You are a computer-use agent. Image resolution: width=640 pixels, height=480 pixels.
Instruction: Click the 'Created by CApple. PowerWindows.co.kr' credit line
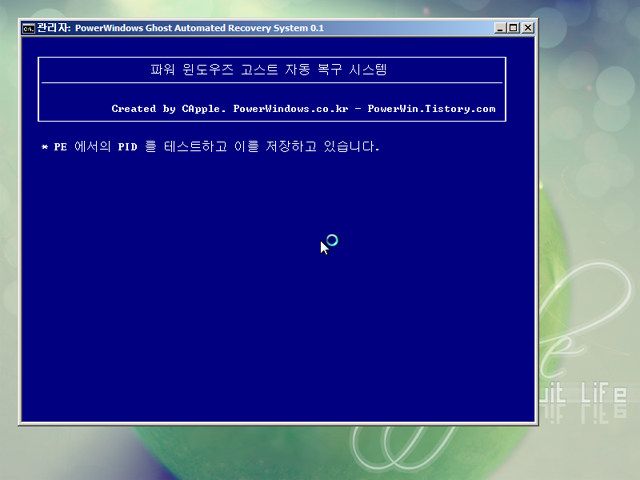point(303,109)
